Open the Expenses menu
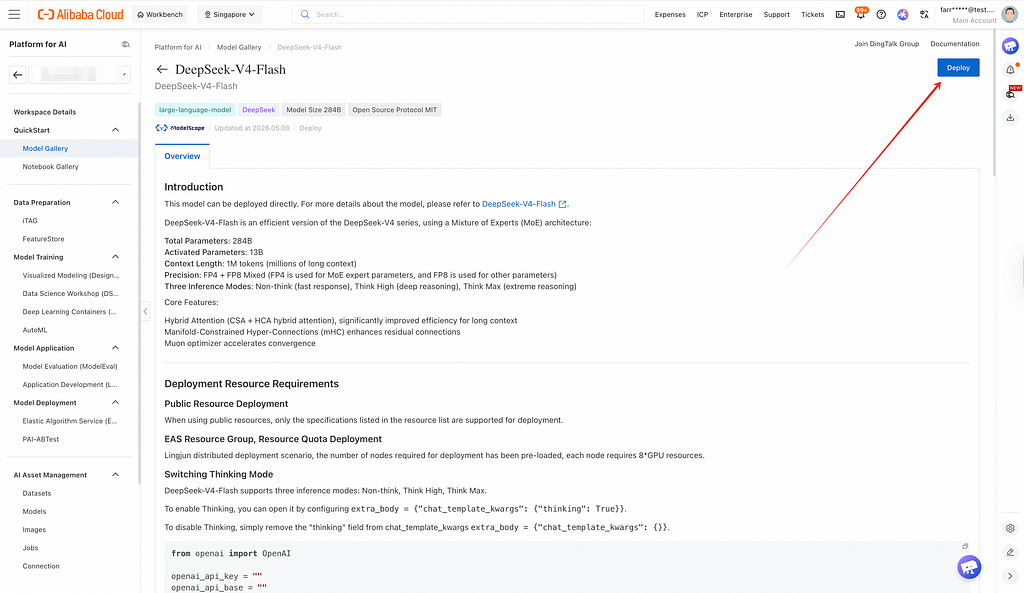Screen dimensions: 1024x593 tap(670, 14)
